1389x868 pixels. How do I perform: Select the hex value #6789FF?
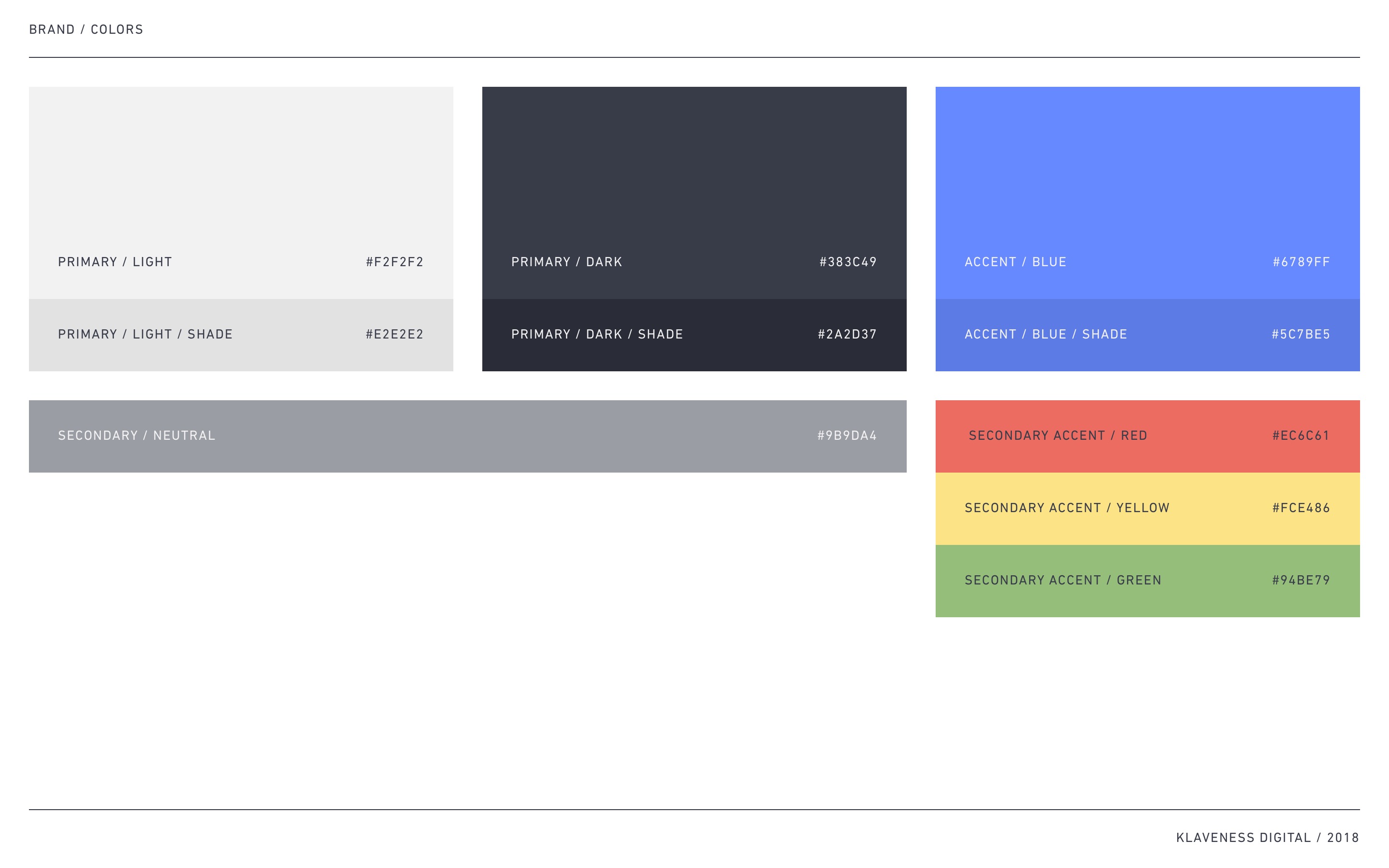click(1302, 262)
